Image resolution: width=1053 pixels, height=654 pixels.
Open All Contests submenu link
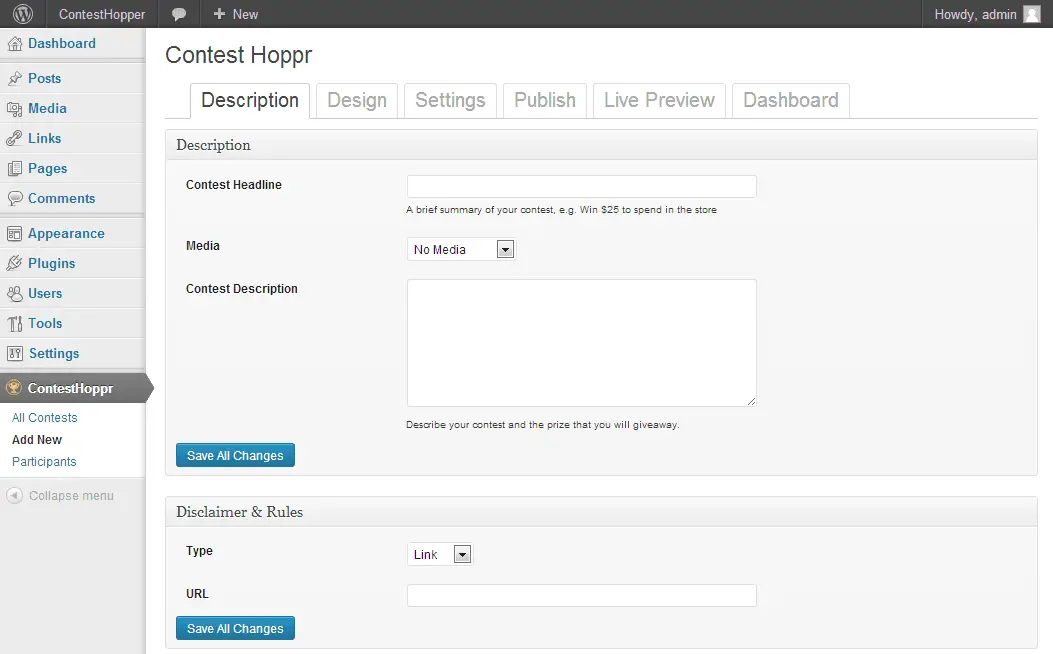[44, 418]
